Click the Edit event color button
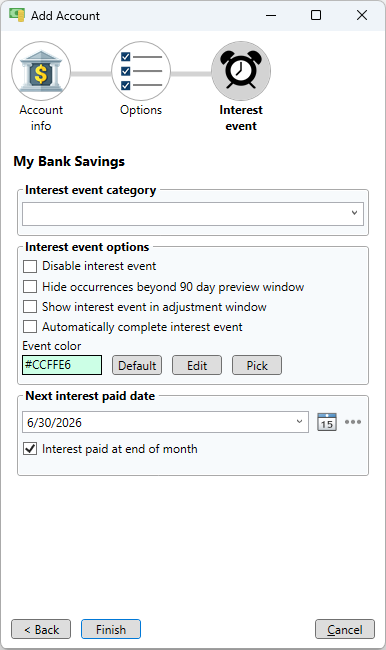386x650 pixels. (197, 365)
